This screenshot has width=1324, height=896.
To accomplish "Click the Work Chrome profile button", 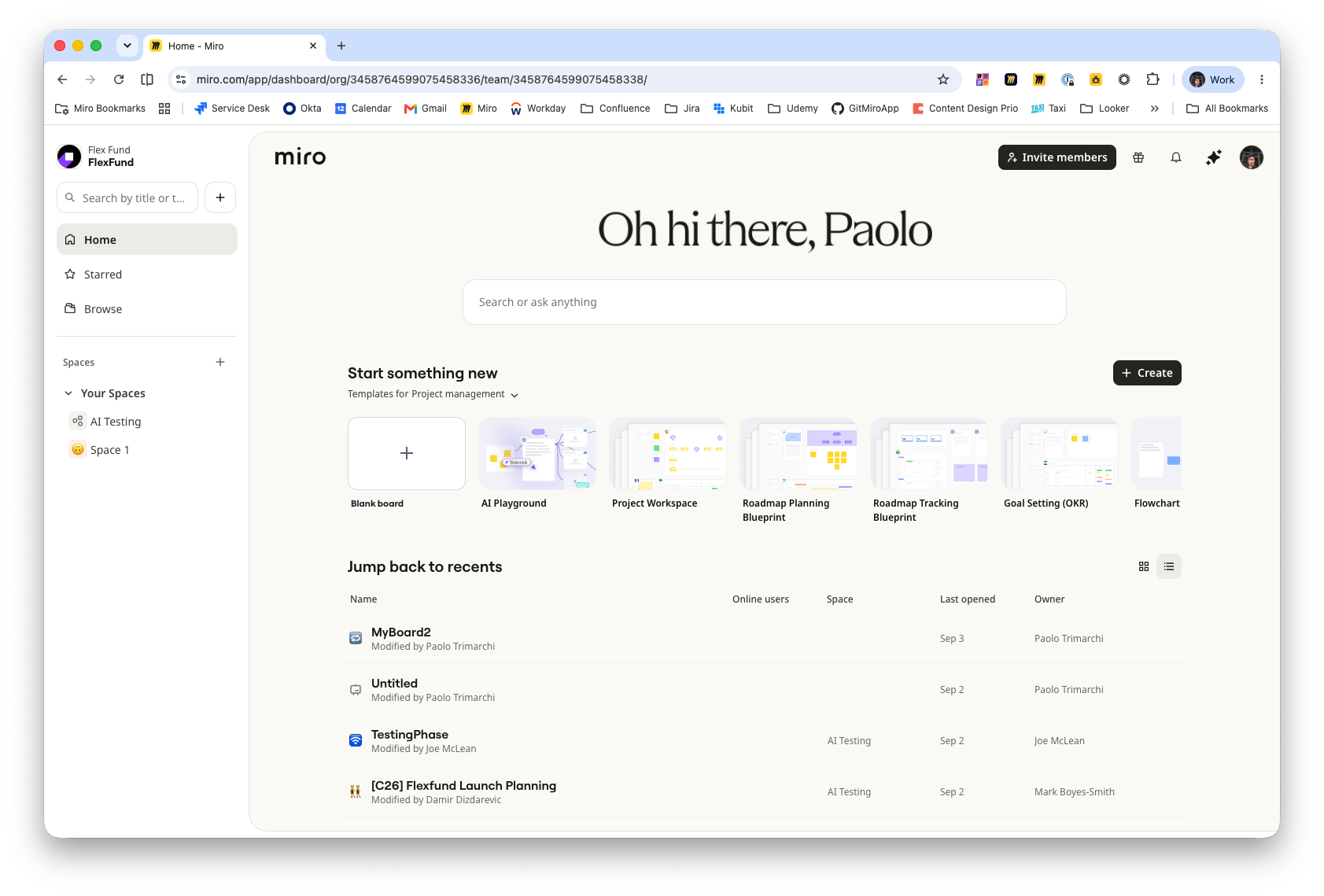I will [1212, 79].
